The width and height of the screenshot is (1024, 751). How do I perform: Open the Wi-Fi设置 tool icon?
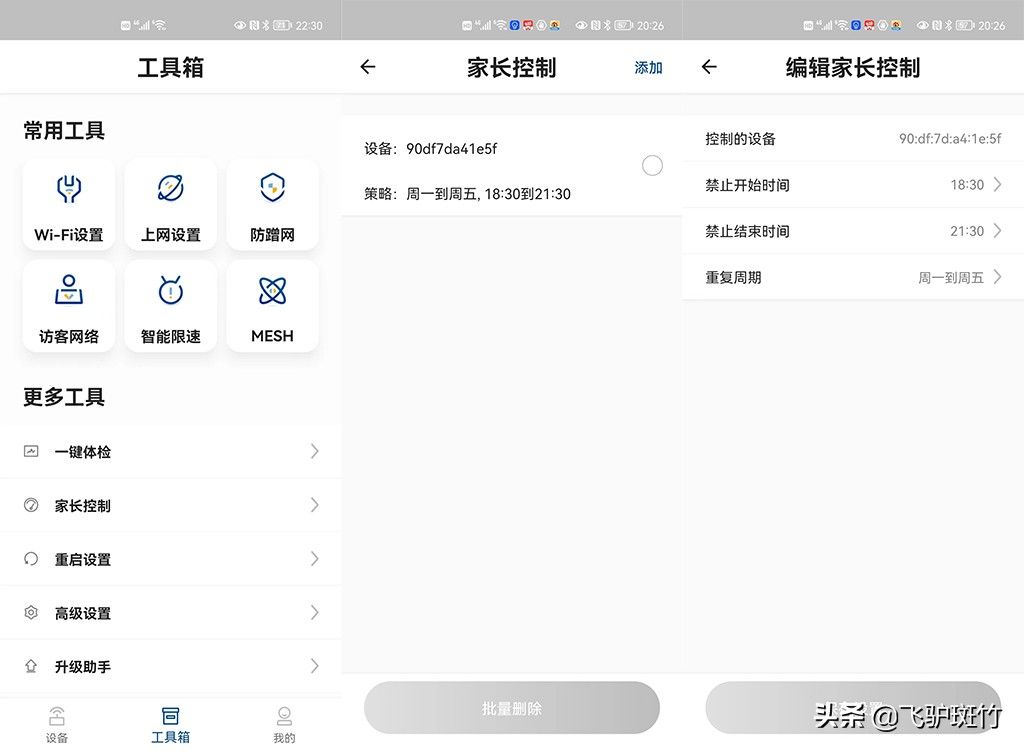[x=69, y=189]
